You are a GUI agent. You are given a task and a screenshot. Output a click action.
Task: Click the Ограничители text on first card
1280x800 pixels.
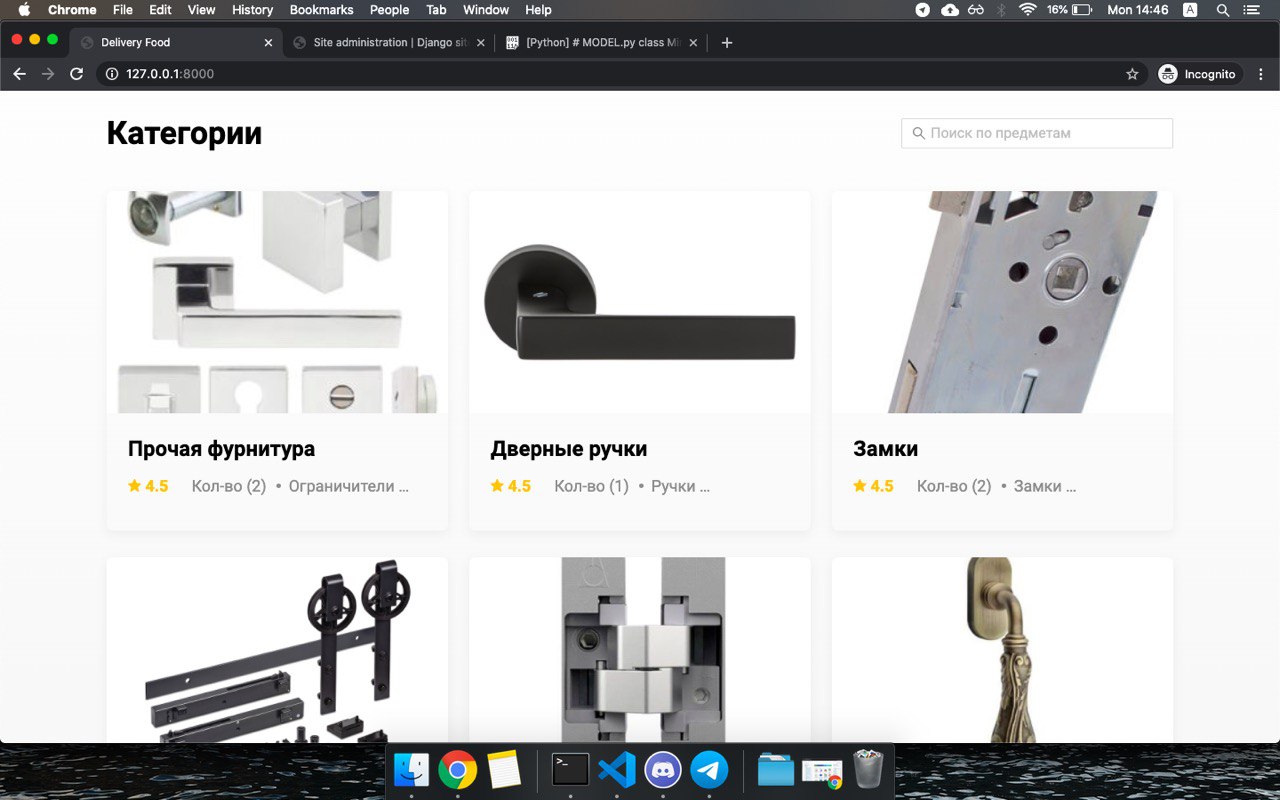click(349, 486)
